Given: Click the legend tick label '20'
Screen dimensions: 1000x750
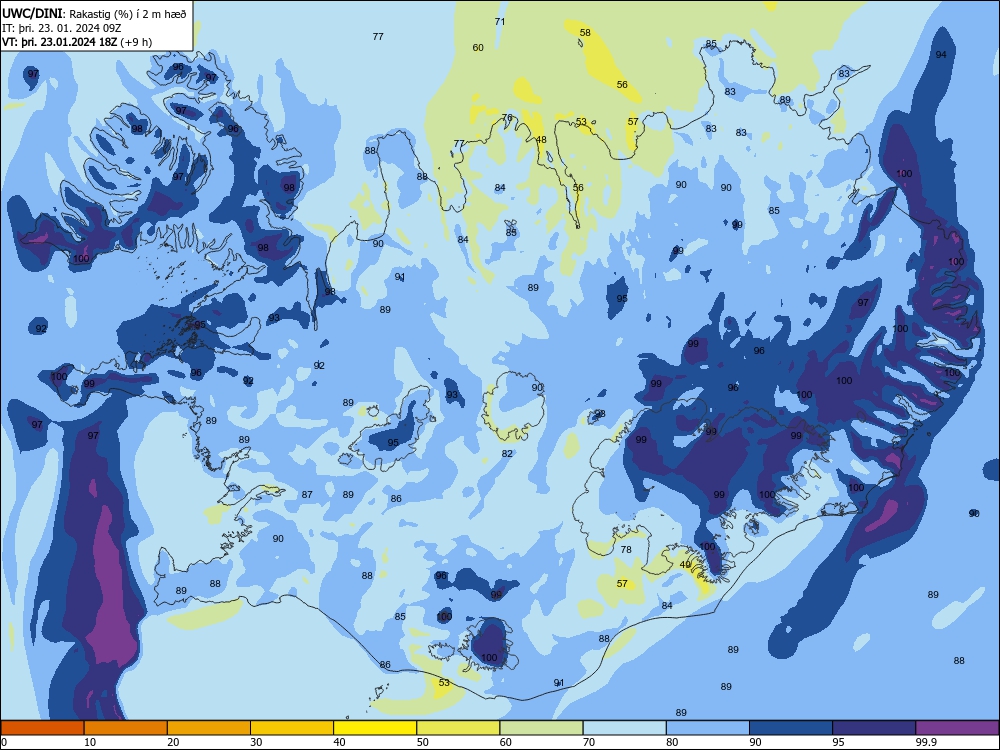Looking at the screenshot, I should coord(173,742).
